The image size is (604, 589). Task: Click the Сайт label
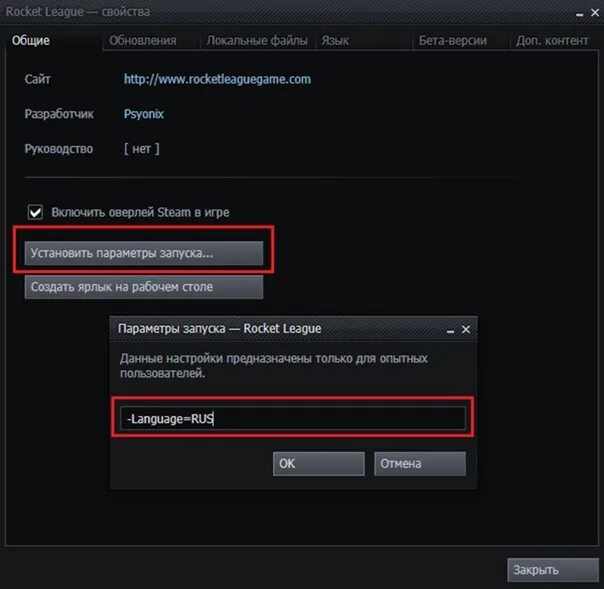(x=37, y=79)
